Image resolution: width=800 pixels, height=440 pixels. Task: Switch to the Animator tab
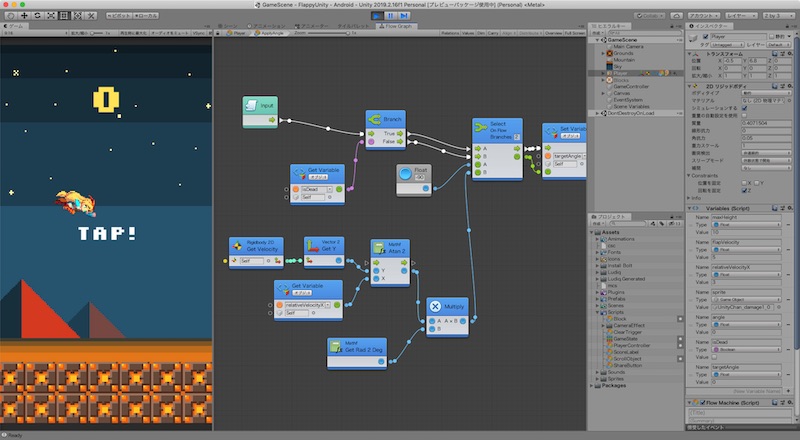(311, 26)
